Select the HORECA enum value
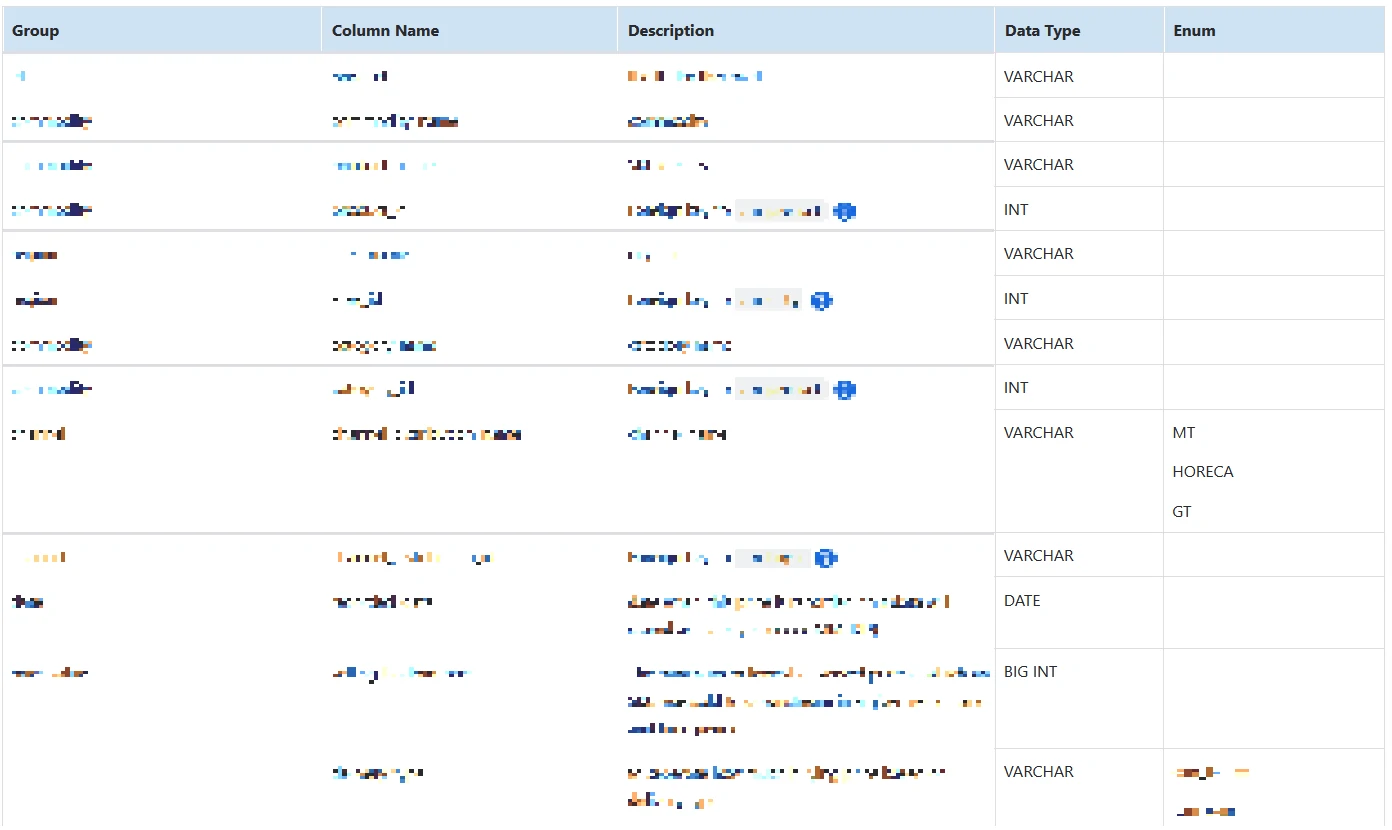 tap(1203, 472)
